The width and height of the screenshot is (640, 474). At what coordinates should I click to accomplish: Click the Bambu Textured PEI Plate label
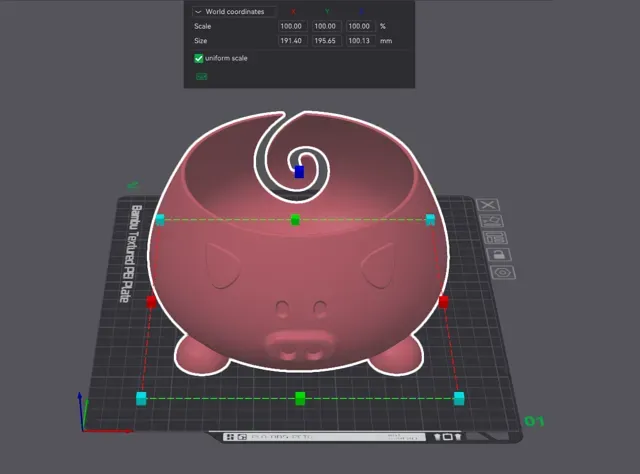[131, 254]
